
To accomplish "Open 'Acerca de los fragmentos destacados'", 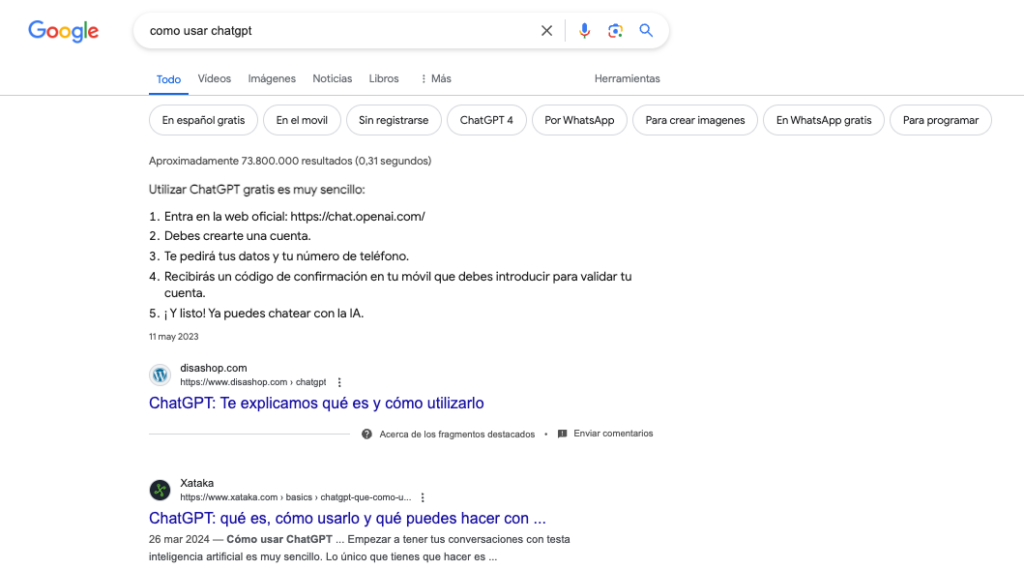I will point(457,434).
